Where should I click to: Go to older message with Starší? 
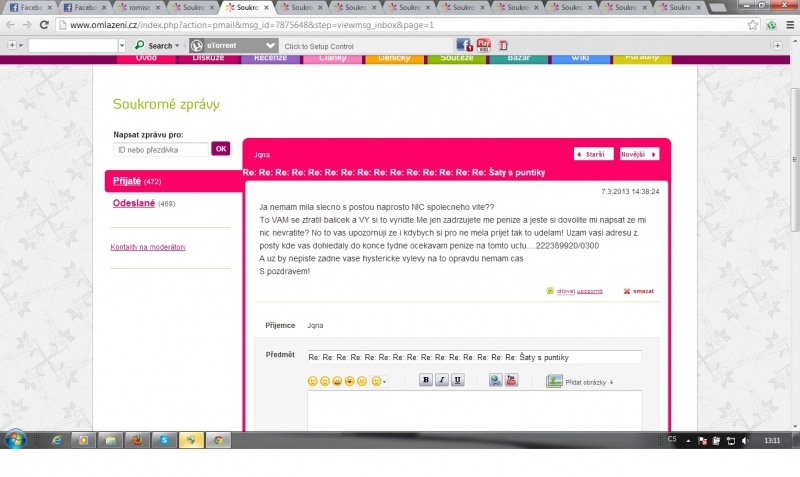(593, 154)
